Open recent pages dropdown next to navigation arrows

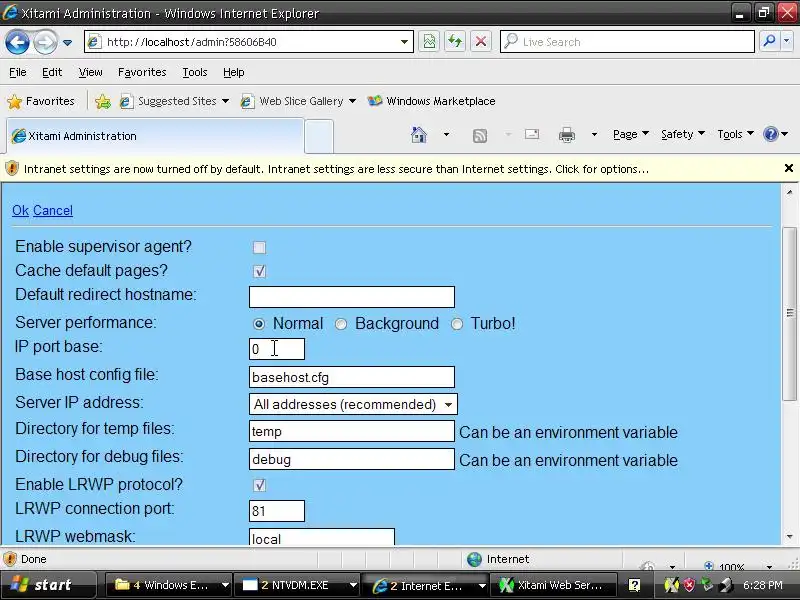(x=67, y=43)
